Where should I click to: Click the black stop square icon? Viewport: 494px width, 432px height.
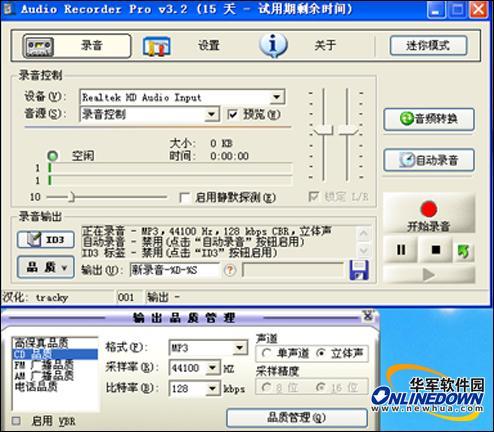click(435, 250)
